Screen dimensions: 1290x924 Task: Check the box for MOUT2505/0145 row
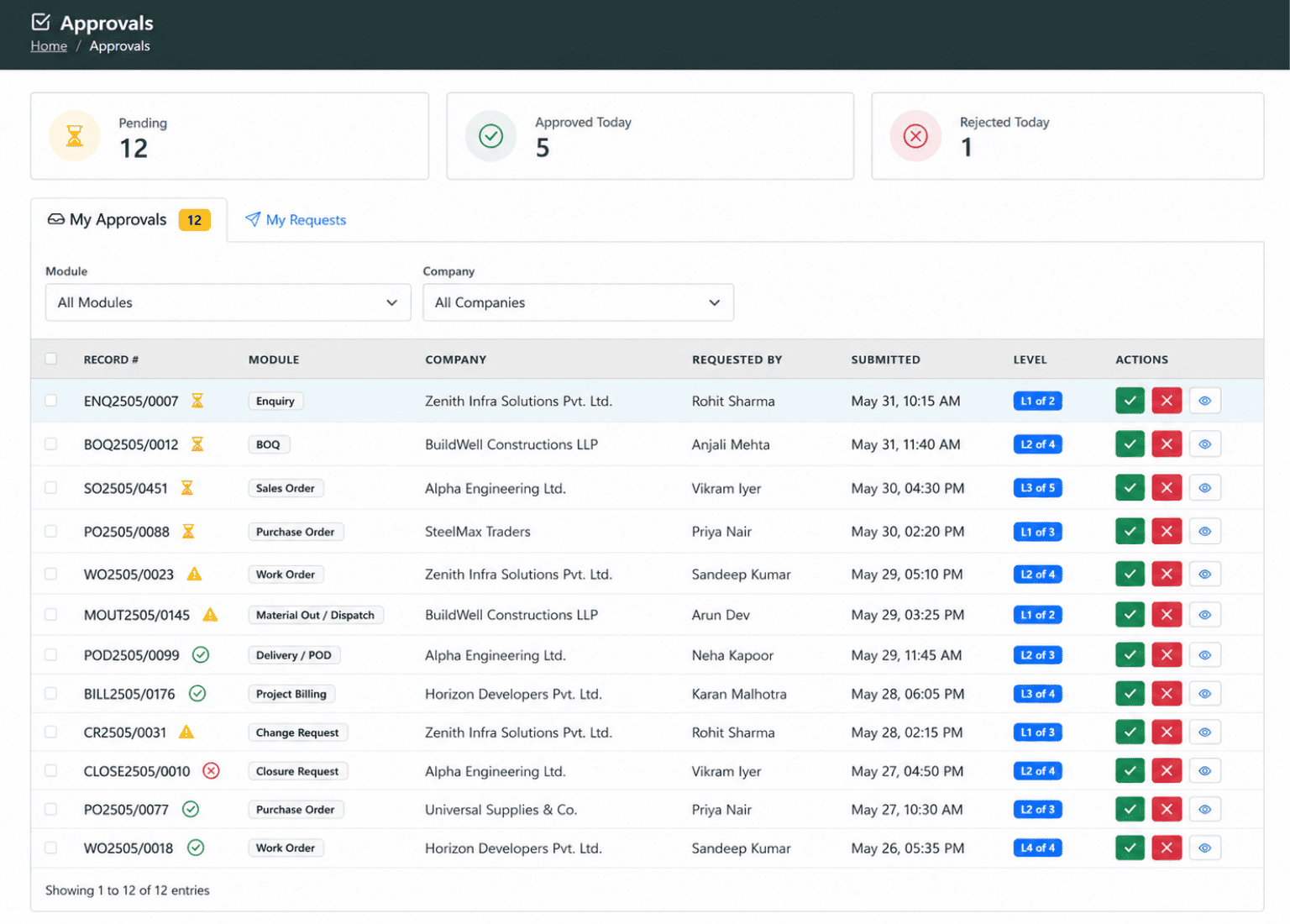(51, 615)
